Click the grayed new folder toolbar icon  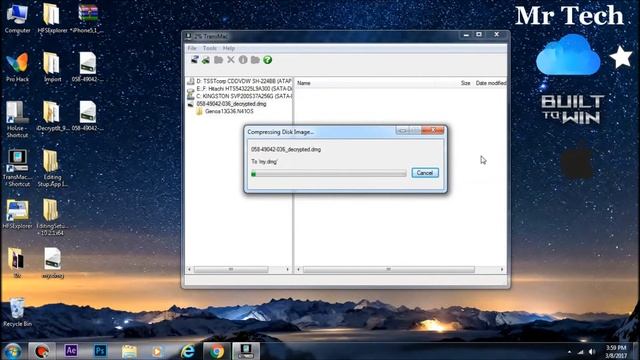[x=218, y=60]
